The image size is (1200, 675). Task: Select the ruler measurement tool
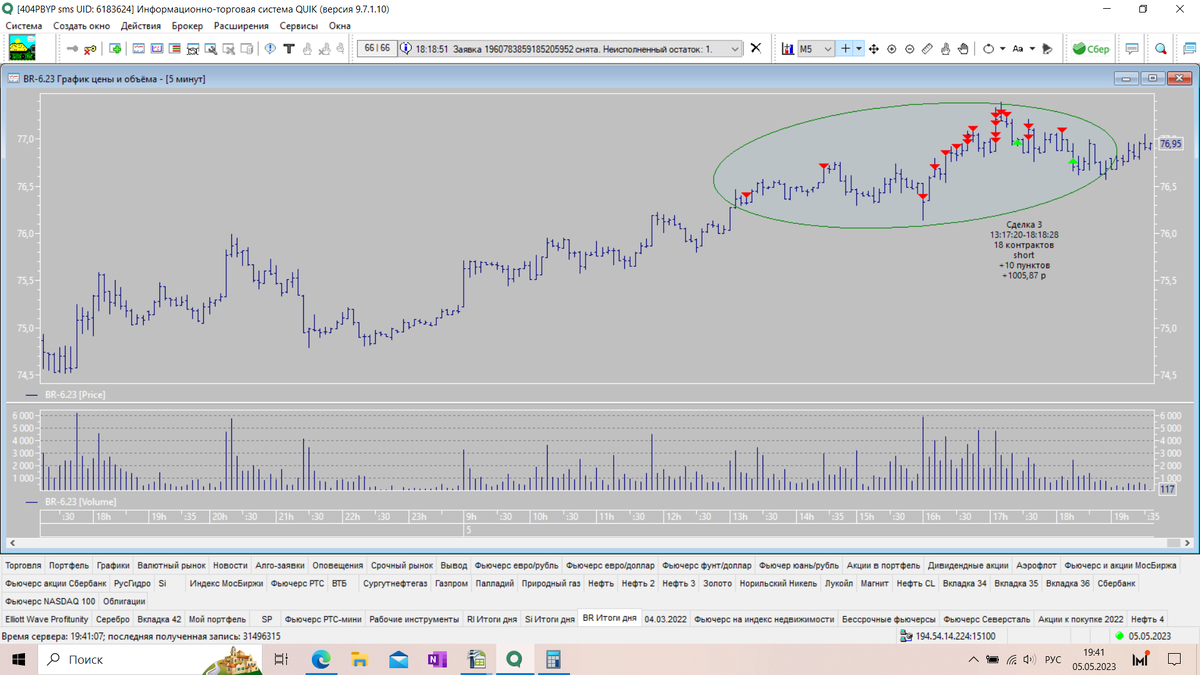pos(927,48)
